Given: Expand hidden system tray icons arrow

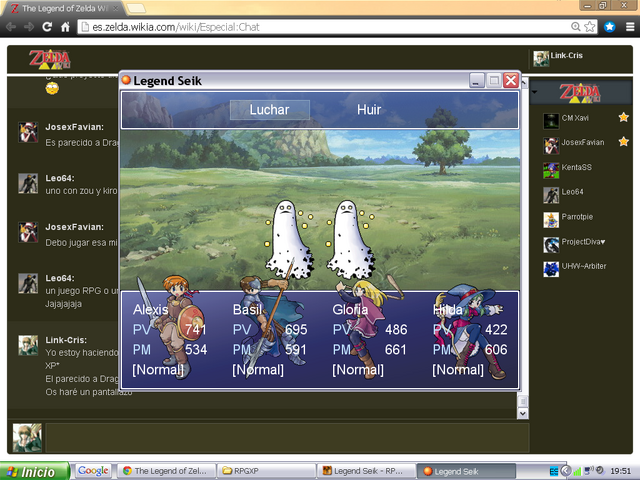Looking at the screenshot, I should point(566,471).
